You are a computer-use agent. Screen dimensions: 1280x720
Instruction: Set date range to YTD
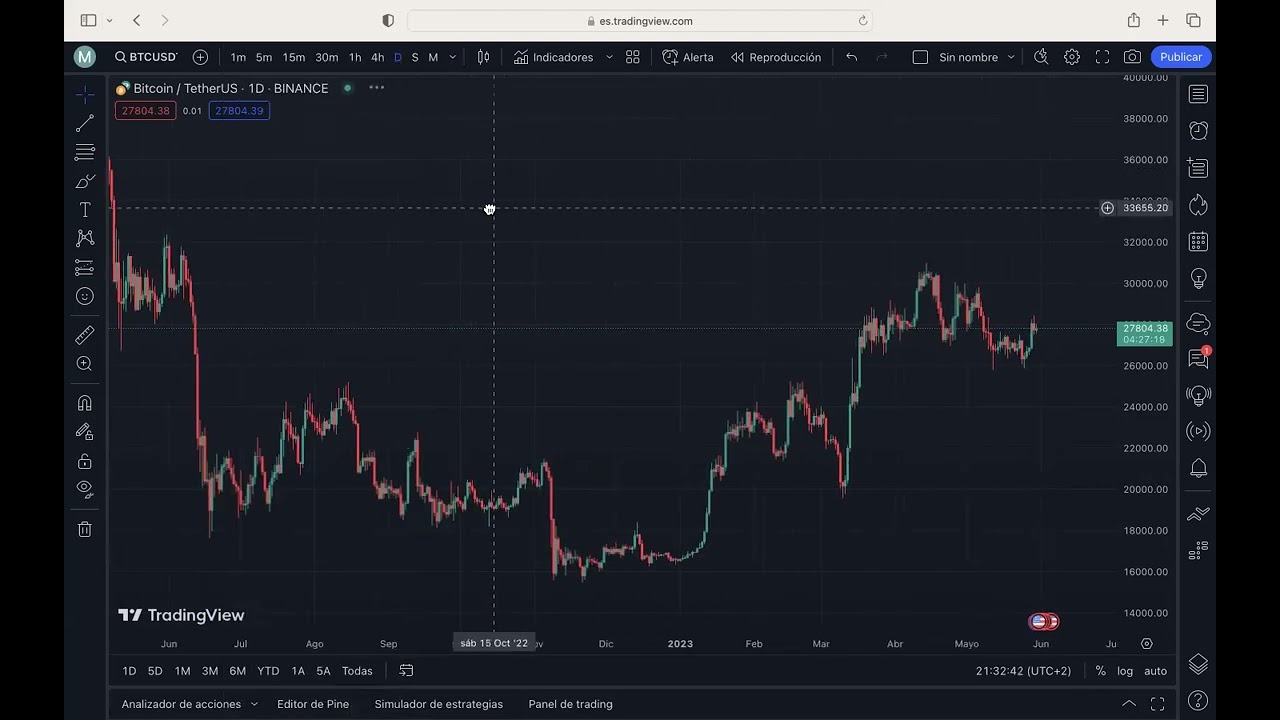point(268,671)
